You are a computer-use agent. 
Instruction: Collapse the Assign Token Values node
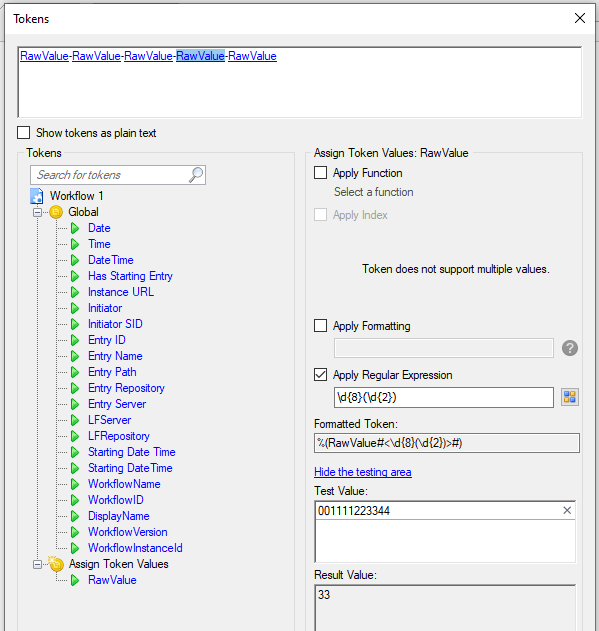click(x=37, y=565)
